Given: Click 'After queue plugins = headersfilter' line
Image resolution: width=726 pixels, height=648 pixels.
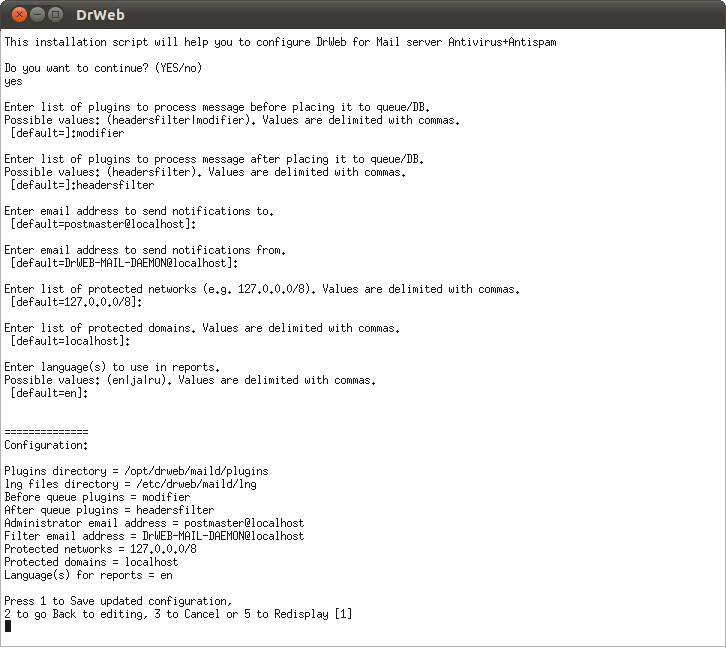Looking at the screenshot, I should [x=109, y=510].
